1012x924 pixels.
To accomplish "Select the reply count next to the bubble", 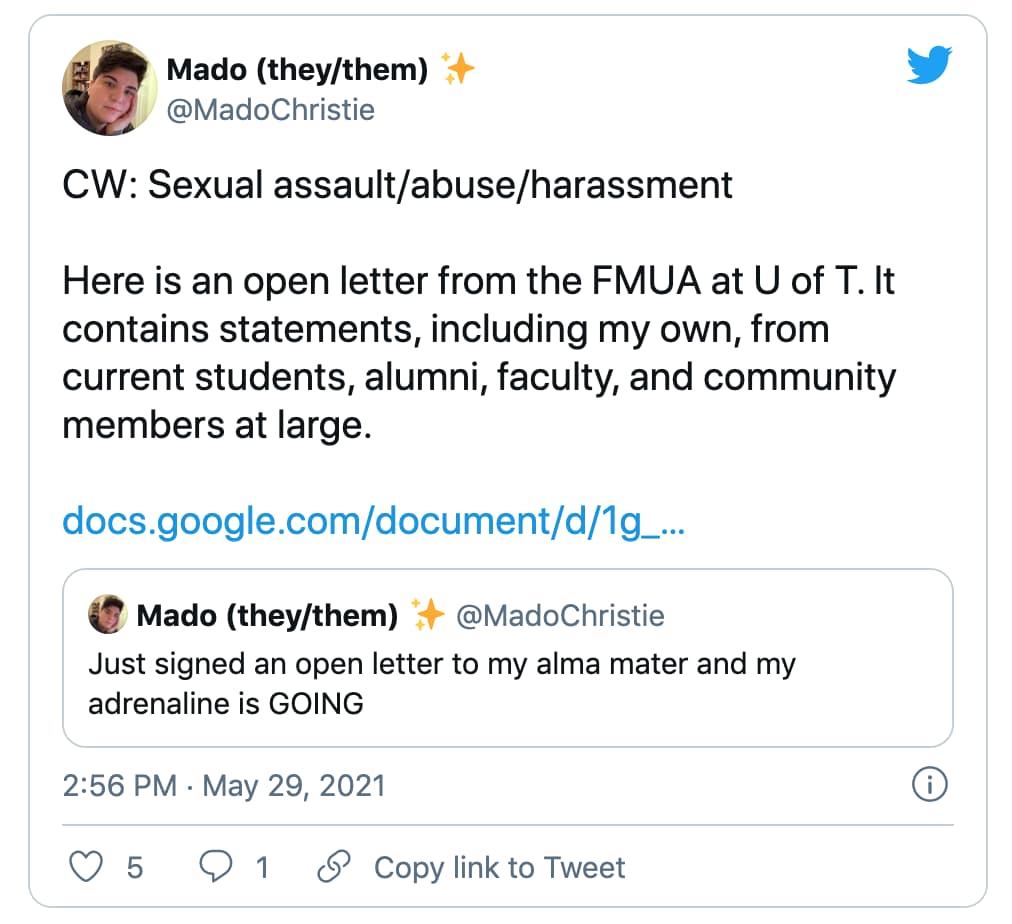I will pyautogui.click(x=262, y=869).
